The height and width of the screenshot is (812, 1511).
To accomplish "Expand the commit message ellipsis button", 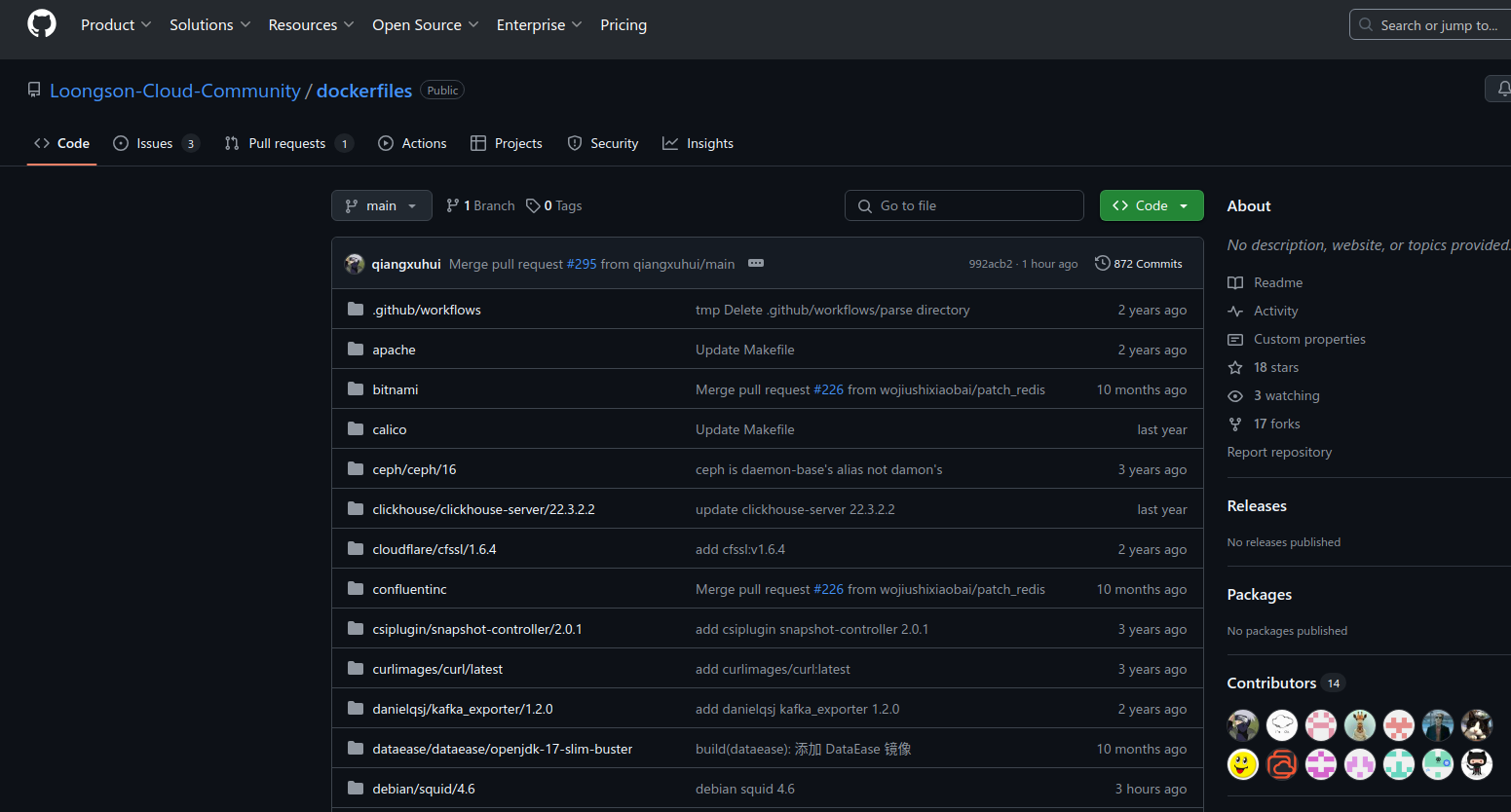I will (756, 264).
